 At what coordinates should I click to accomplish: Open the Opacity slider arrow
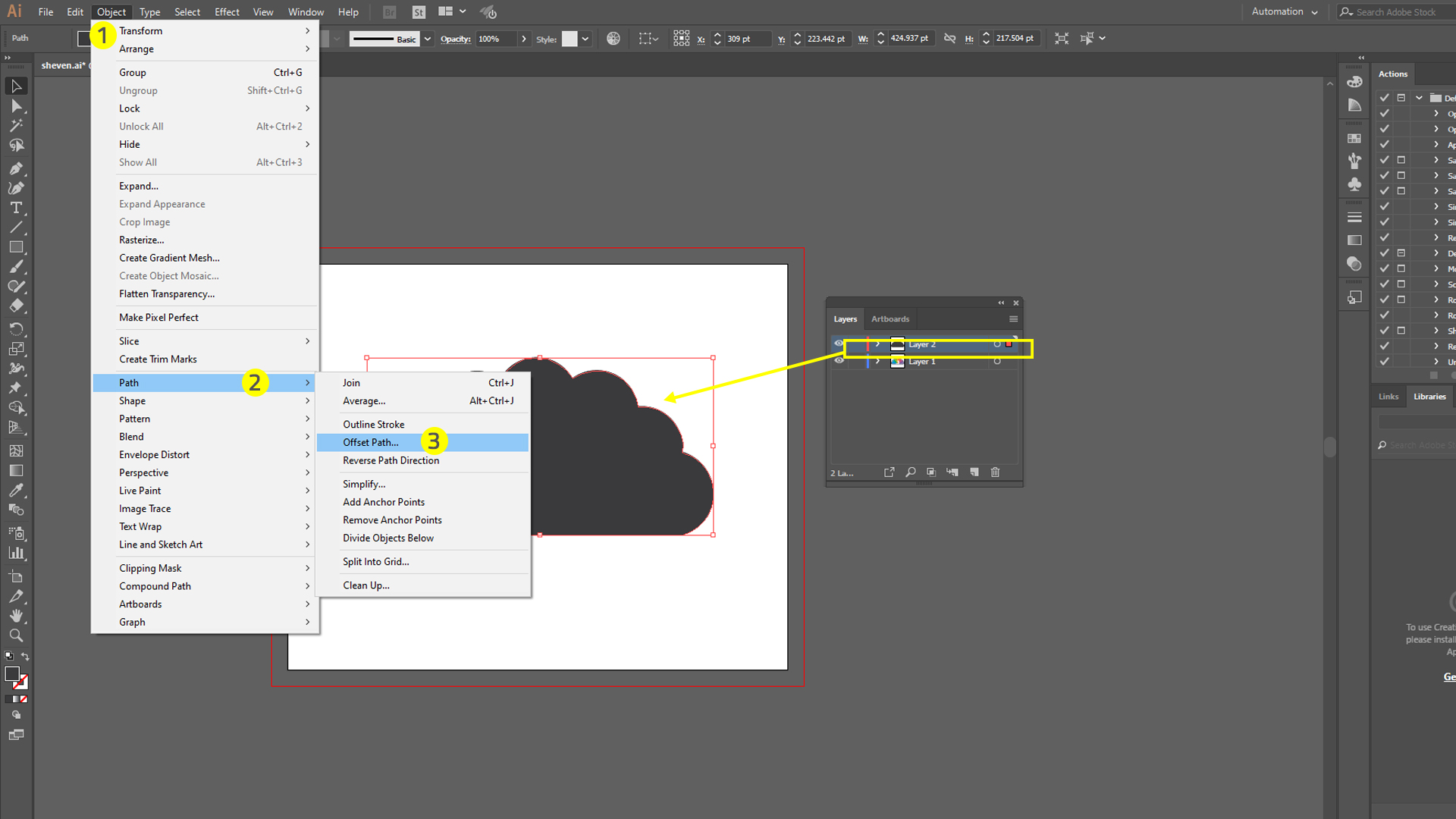[523, 39]
